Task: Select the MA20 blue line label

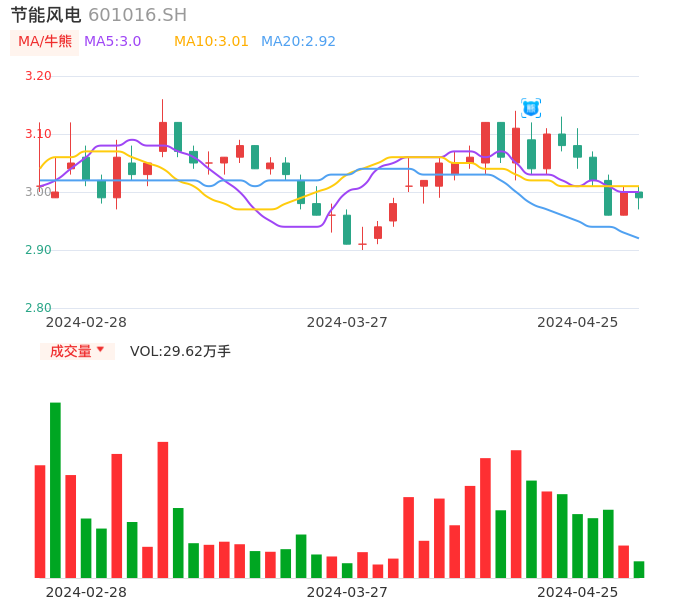Action: [x=298, y=42]
